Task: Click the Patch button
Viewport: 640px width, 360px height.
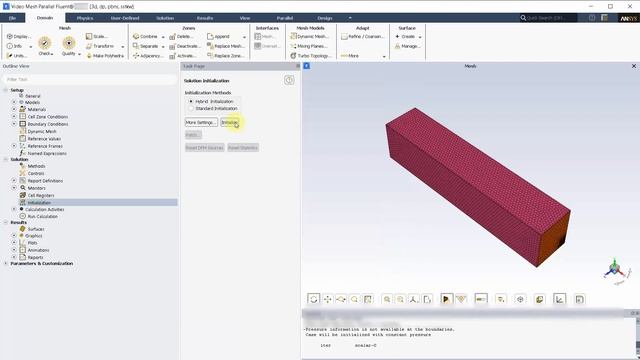Action: click(x=193, y=135)
